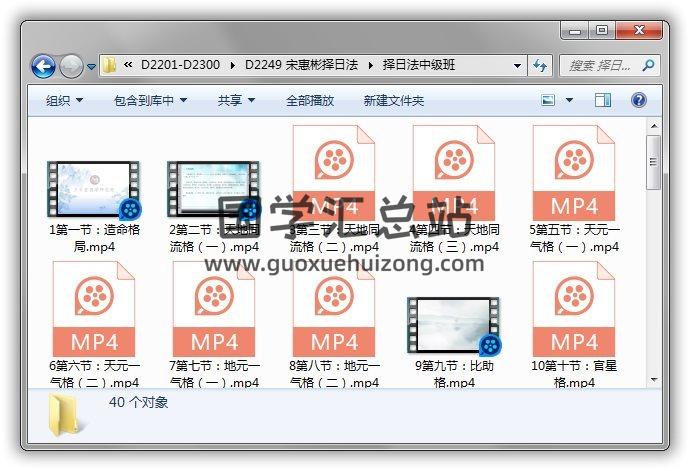Go back with the blue Back arrow
Viewport: 690px width, 471px height.
(43, 66)
